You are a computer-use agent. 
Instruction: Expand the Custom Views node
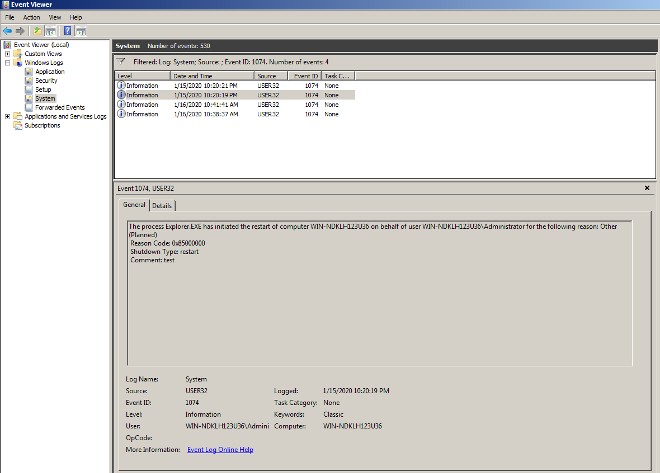(8, 54)
